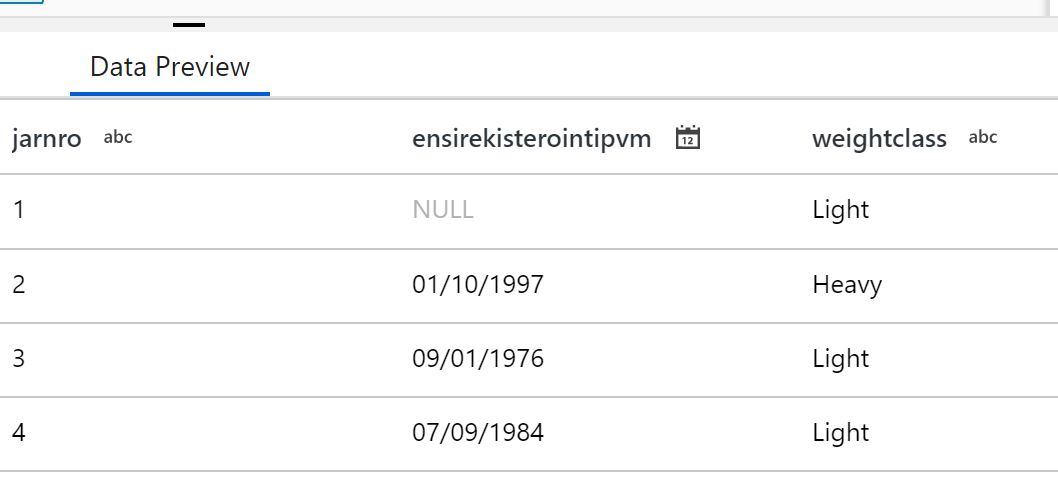Click the abc type icon beside weightclass
Screen dimensions: 1058x486
pos(983,138)
